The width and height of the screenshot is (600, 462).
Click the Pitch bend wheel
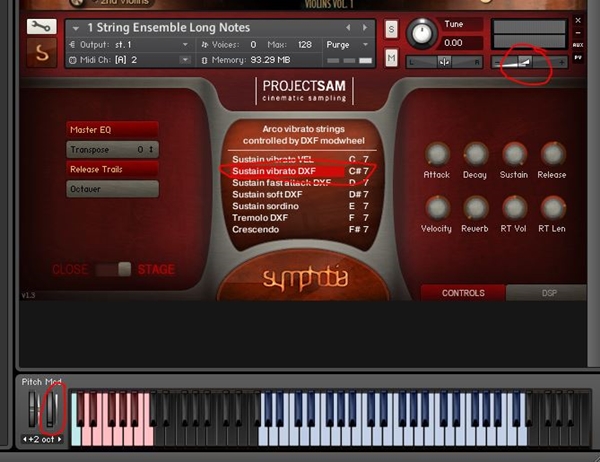[x=34, y=409]
